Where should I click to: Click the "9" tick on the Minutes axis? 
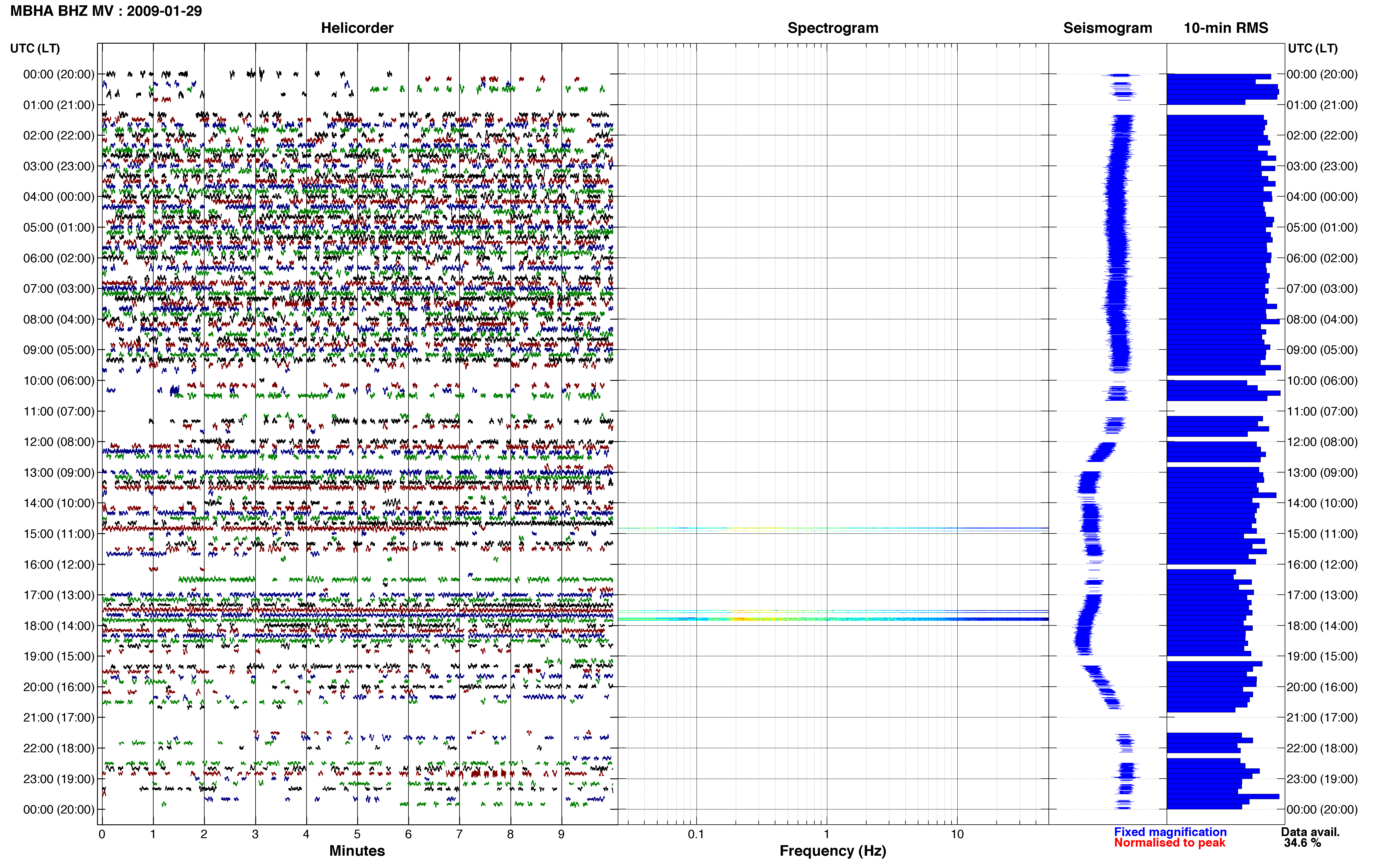pos(561,835)
